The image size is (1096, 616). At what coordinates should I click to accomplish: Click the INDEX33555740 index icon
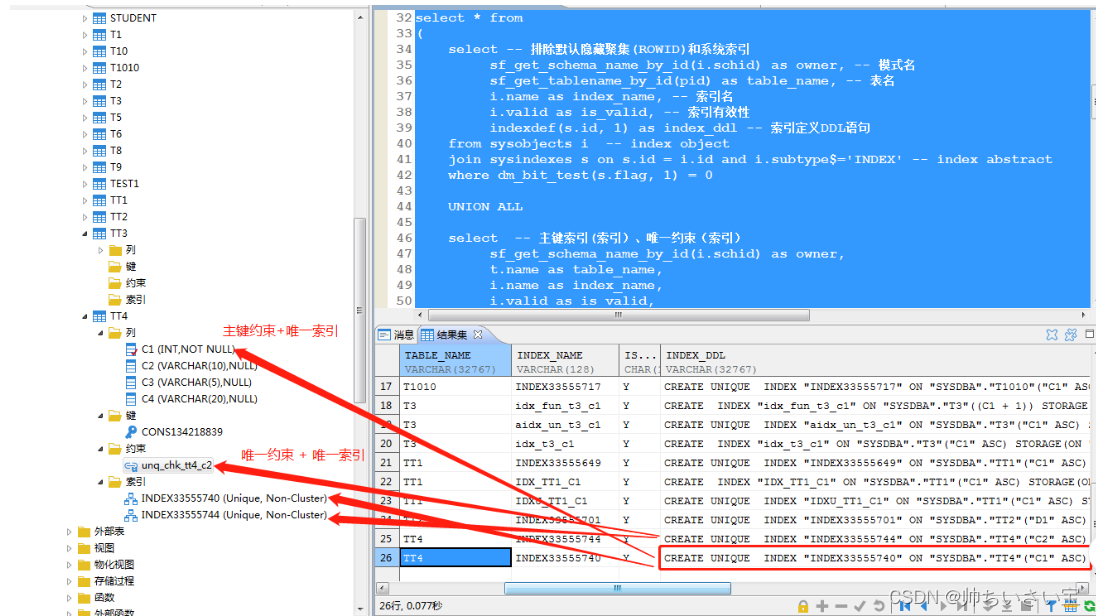pyautogui.click(x=131, y=499)
